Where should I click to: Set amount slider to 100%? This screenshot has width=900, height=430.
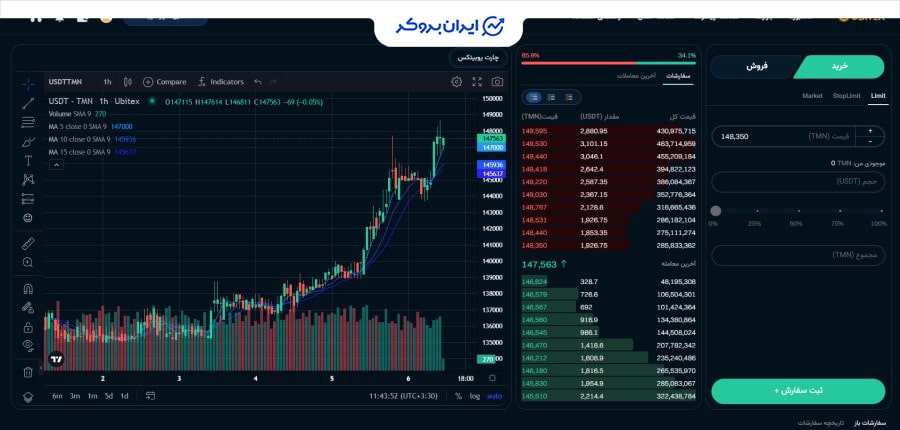point(881,211)
